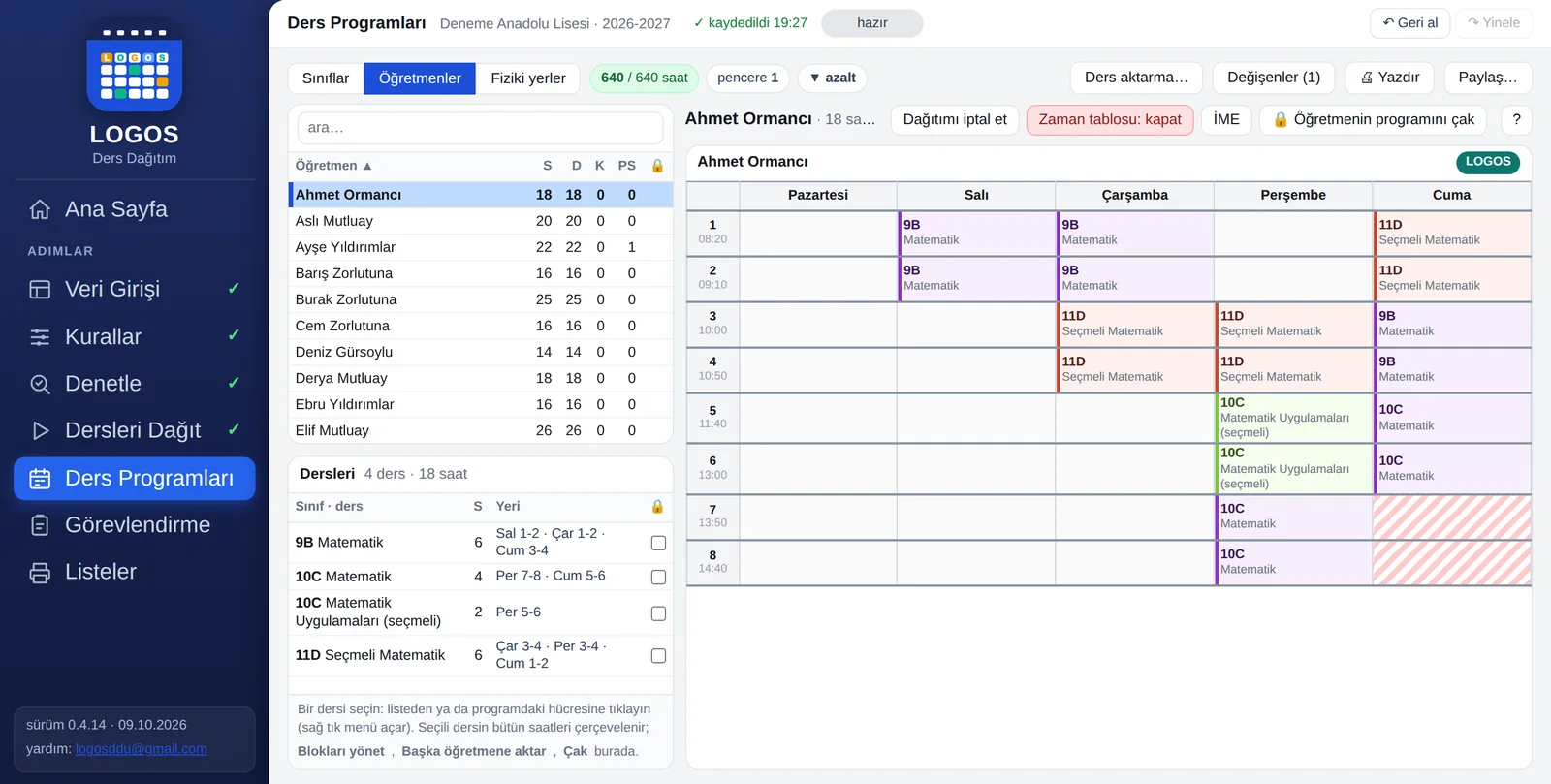The image size is (1551, 784).
Task: Tick the 11D Seçmeli Matematik checkbox
Action: (658, 656)
